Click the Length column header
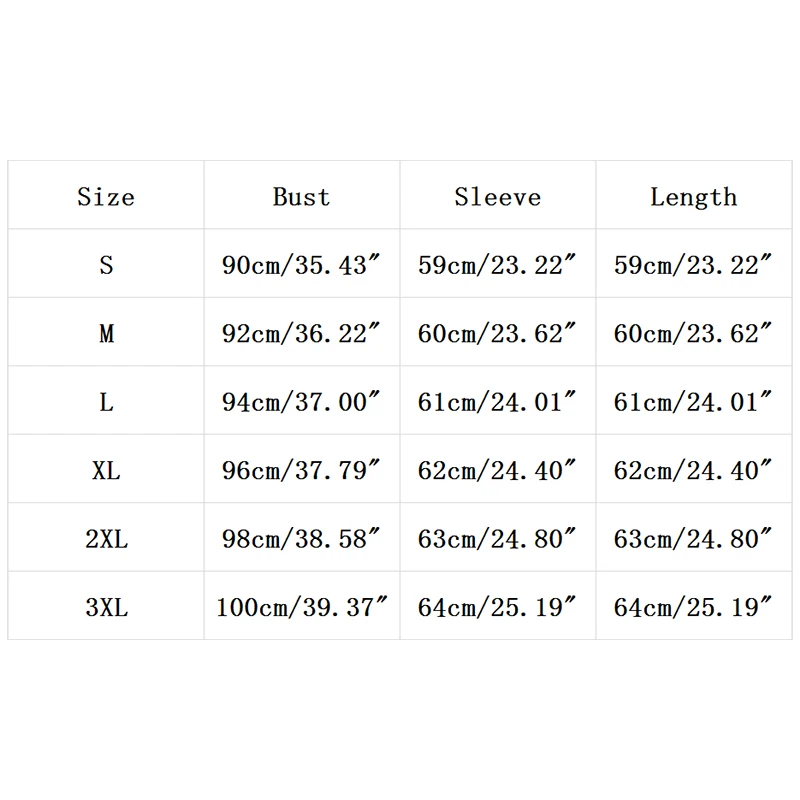The width and height of the screenshot is (800, 800). [693, 196]
